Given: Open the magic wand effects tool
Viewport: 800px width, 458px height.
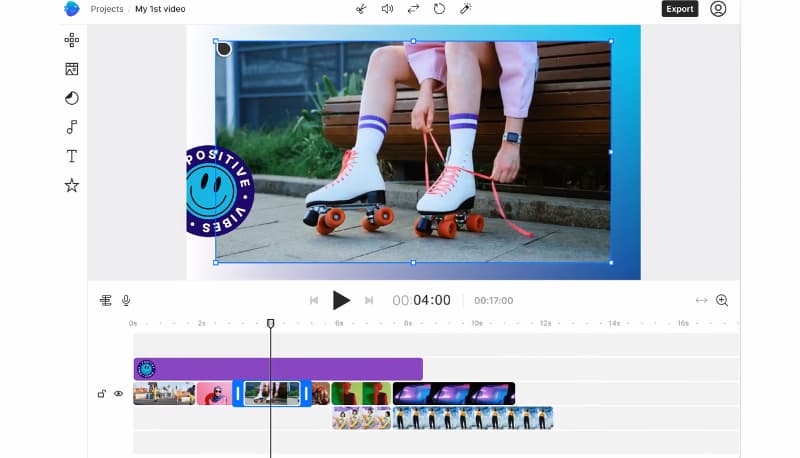Looking at the screenshot, I should (x=465, y=9).
